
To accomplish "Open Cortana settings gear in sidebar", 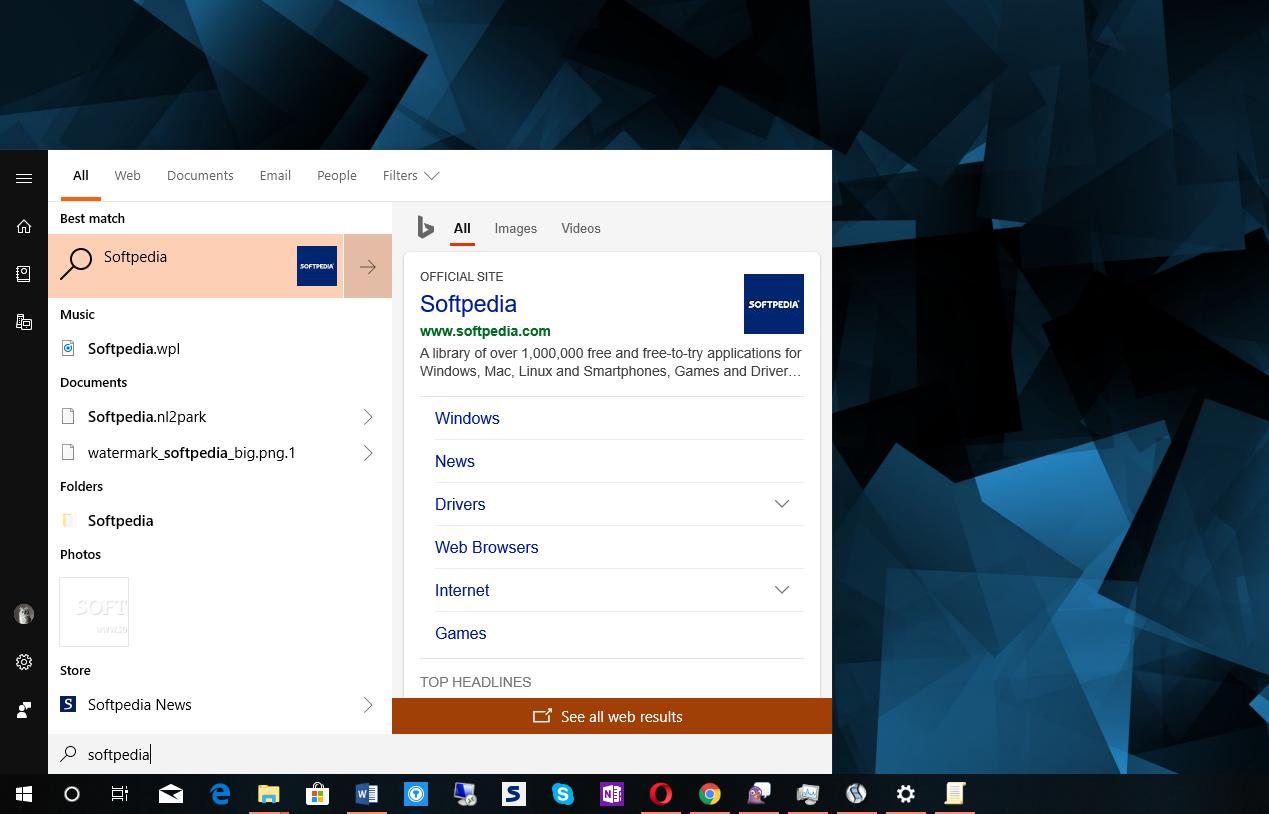I will pyautogui.click(x=24, y=662).
